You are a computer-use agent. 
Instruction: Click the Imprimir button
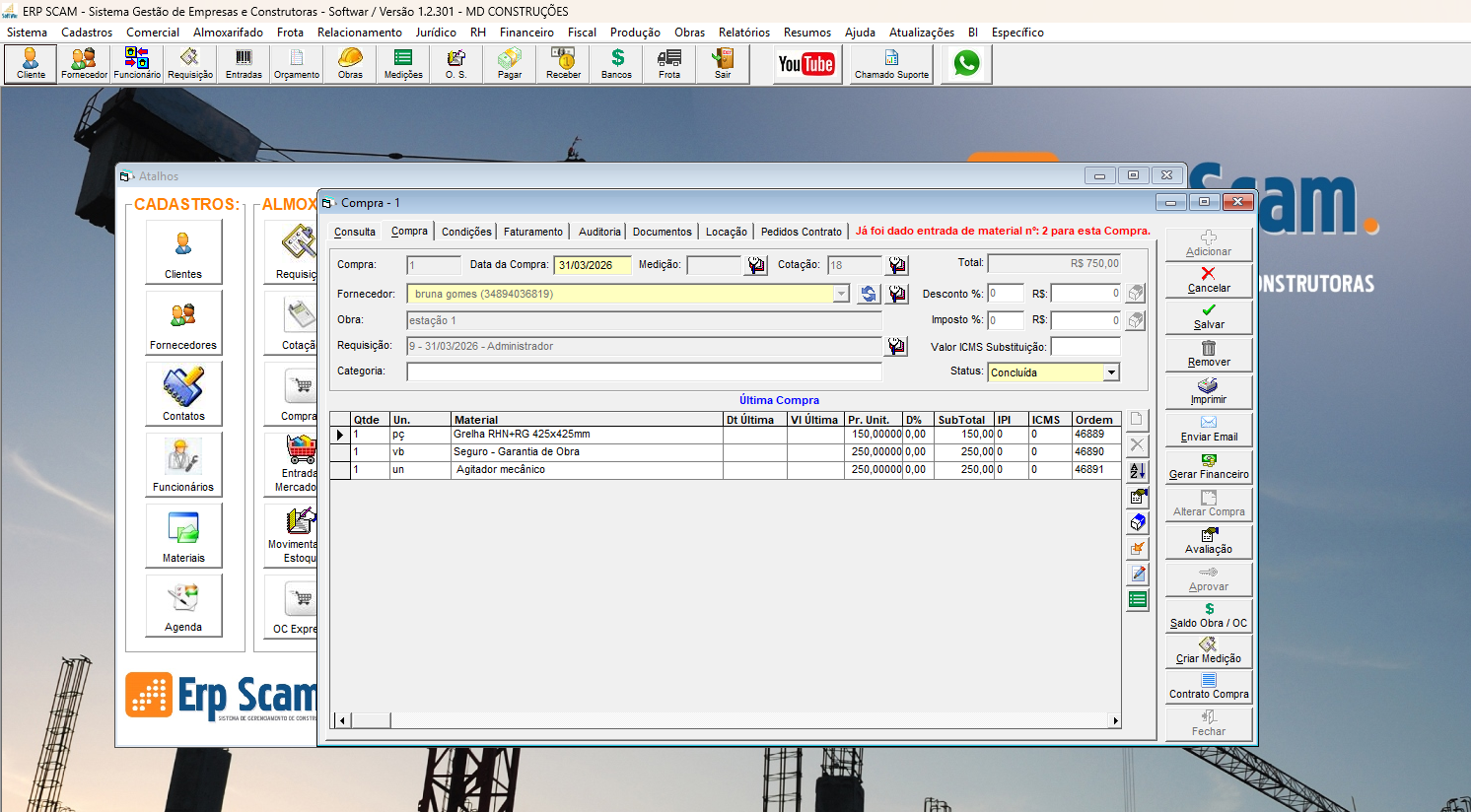coord(1209,391)
